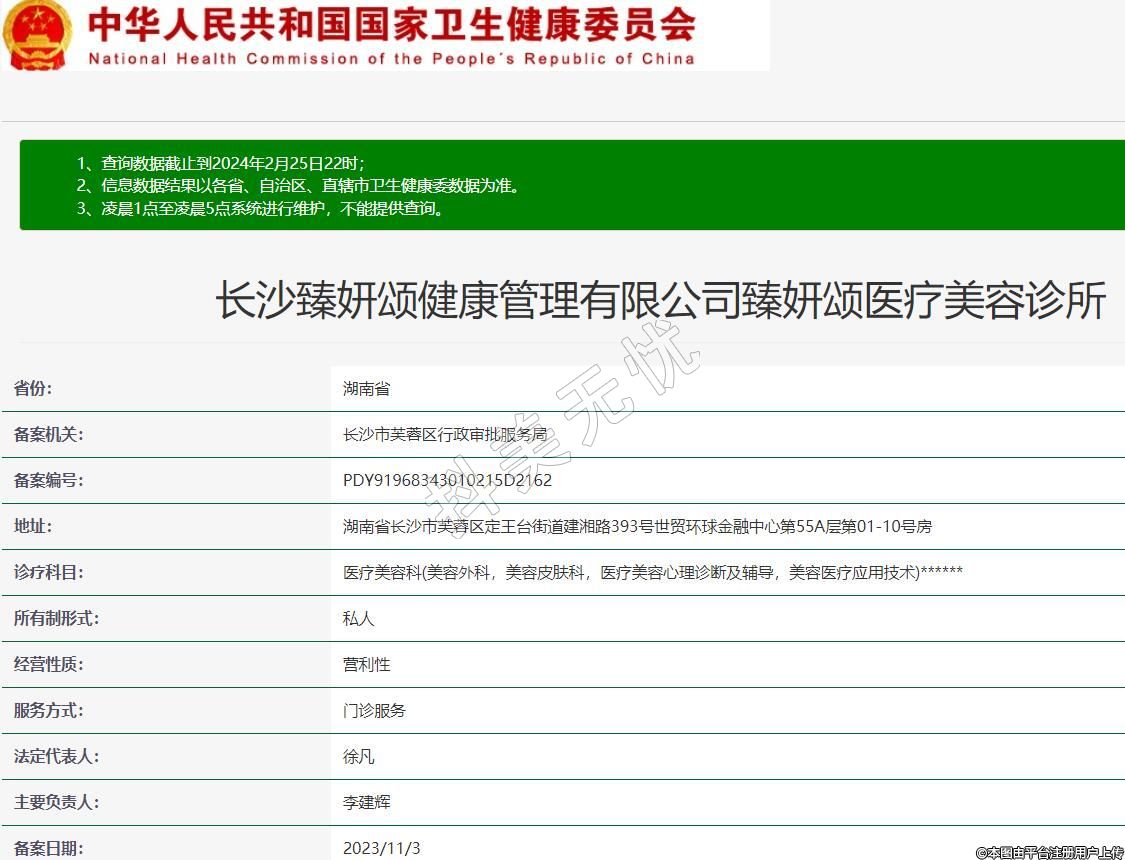Click the ownership value 私人
The image size is (1125, 860).
coord(358,619)
